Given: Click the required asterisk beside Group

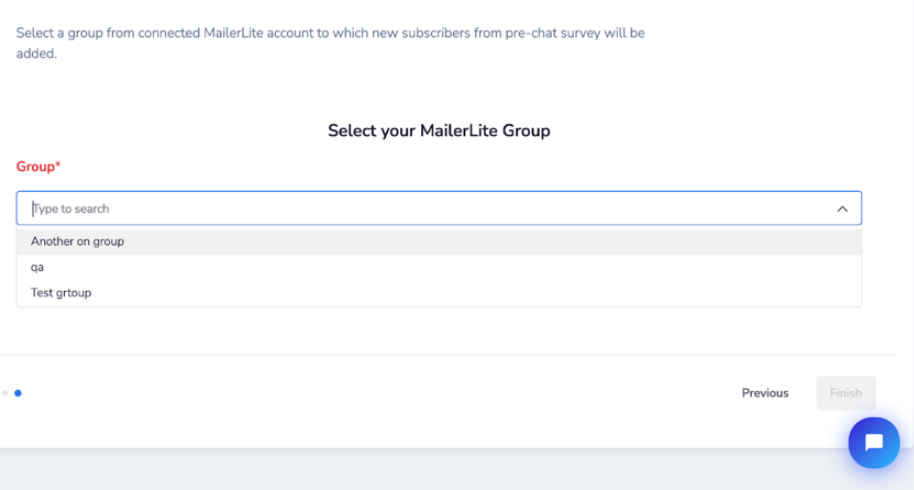Looking at the screenshot, I should [58, 164].
